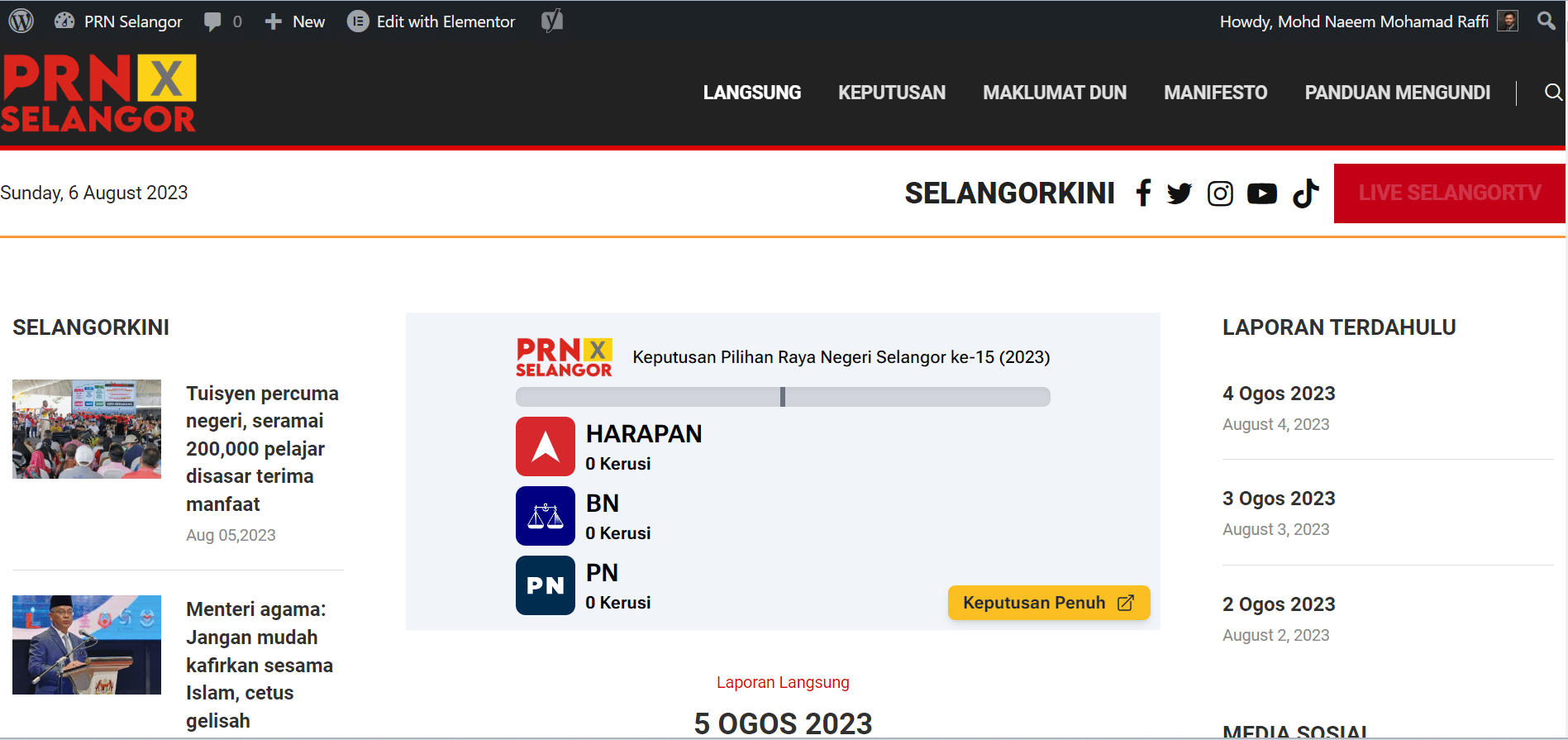Image resolution: width=1568 pixels, height=740 pixels.
Task: Read Menteri agama Jangan mudah kafirkan headline
Action: (x=260, y=665)
